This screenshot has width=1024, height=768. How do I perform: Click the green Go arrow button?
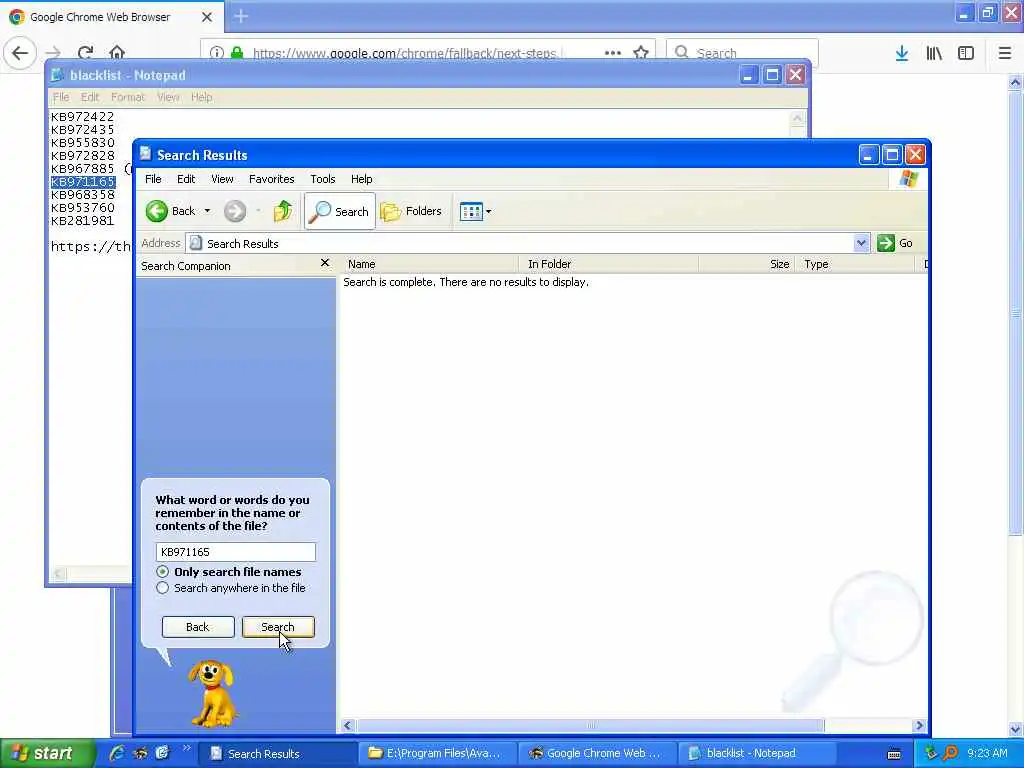(886, 243)
